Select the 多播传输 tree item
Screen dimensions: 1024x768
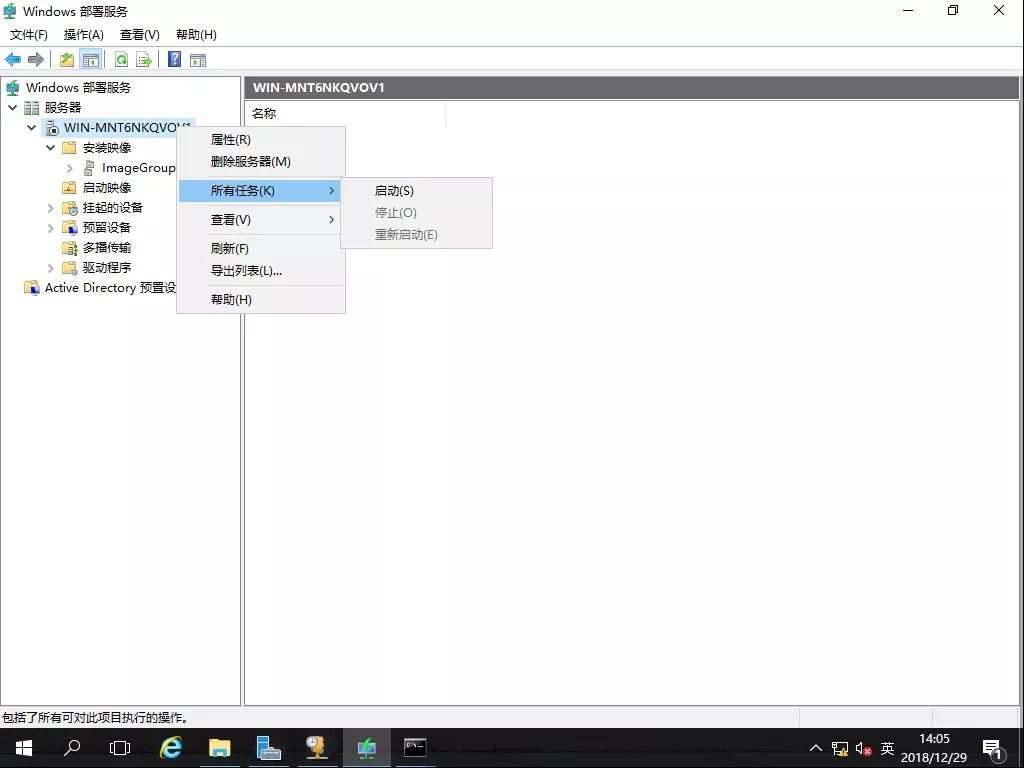(x=106, y=248)
